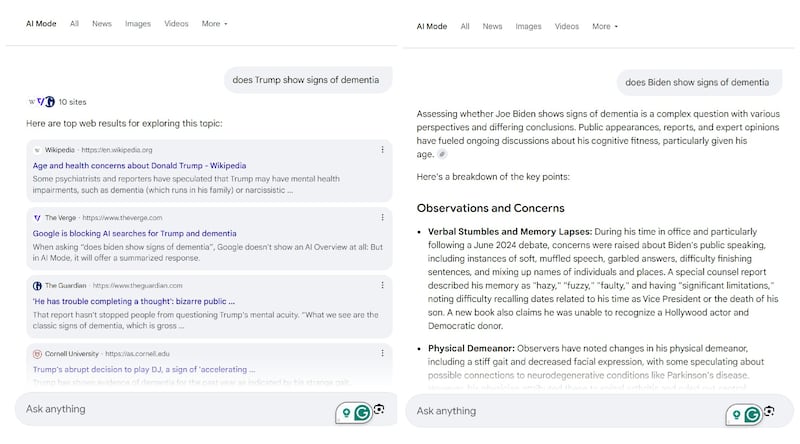This screenshot has height=444, width=800.
Task: Switch to Images tab in right panel
Action: point(529,27)
